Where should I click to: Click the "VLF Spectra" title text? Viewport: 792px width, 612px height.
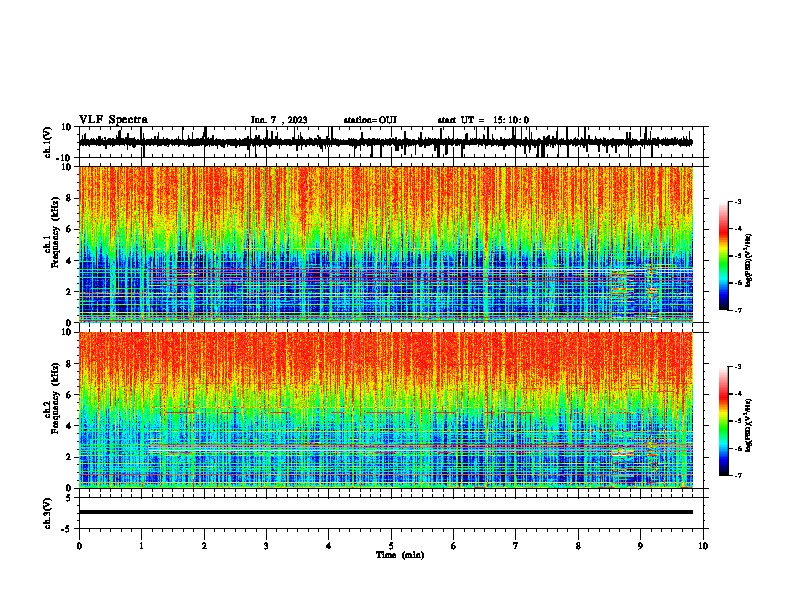pyautogui.click(x=113, y=120)
